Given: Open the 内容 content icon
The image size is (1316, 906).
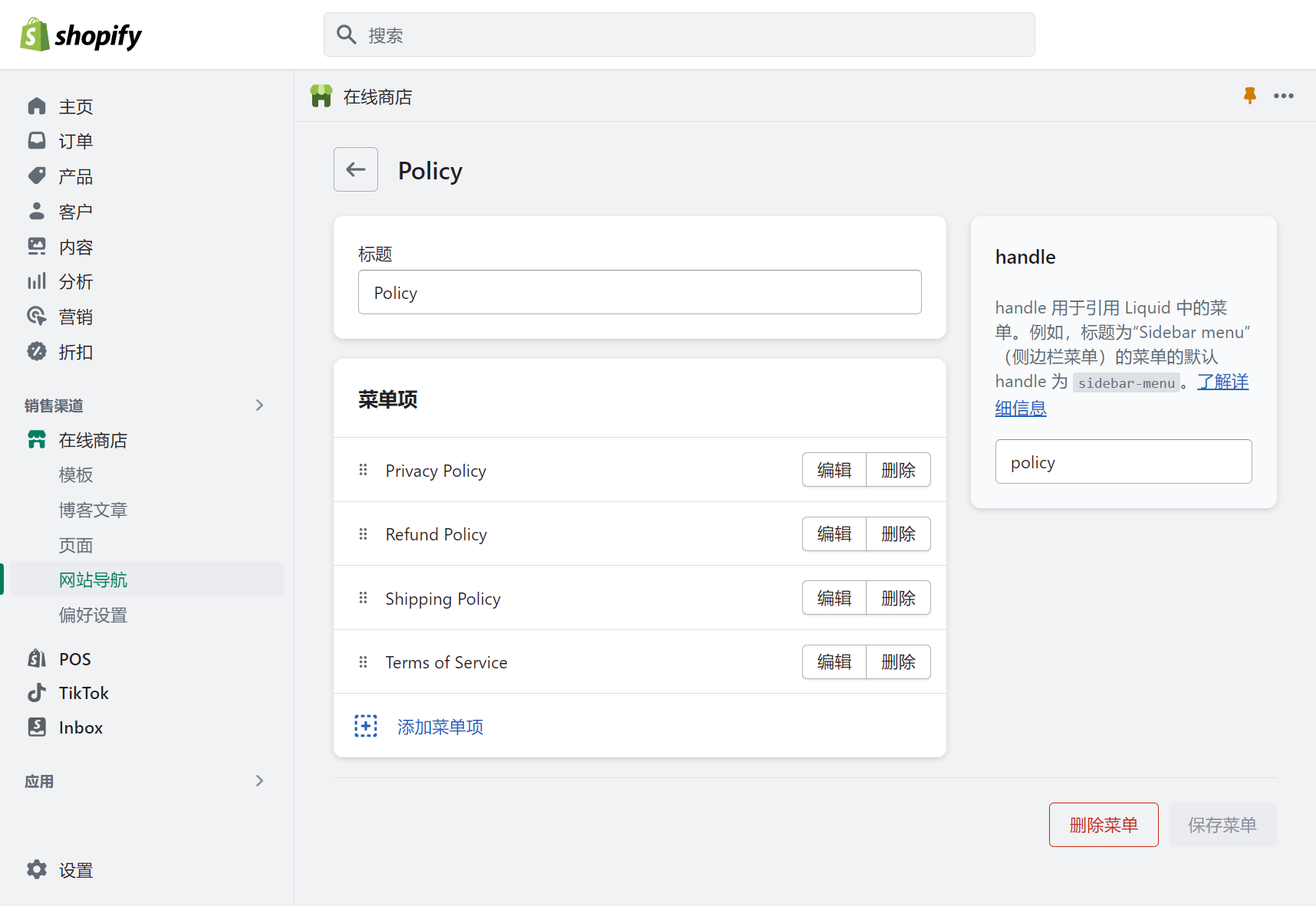Looking at the screenshot, I should coord(37,246).
